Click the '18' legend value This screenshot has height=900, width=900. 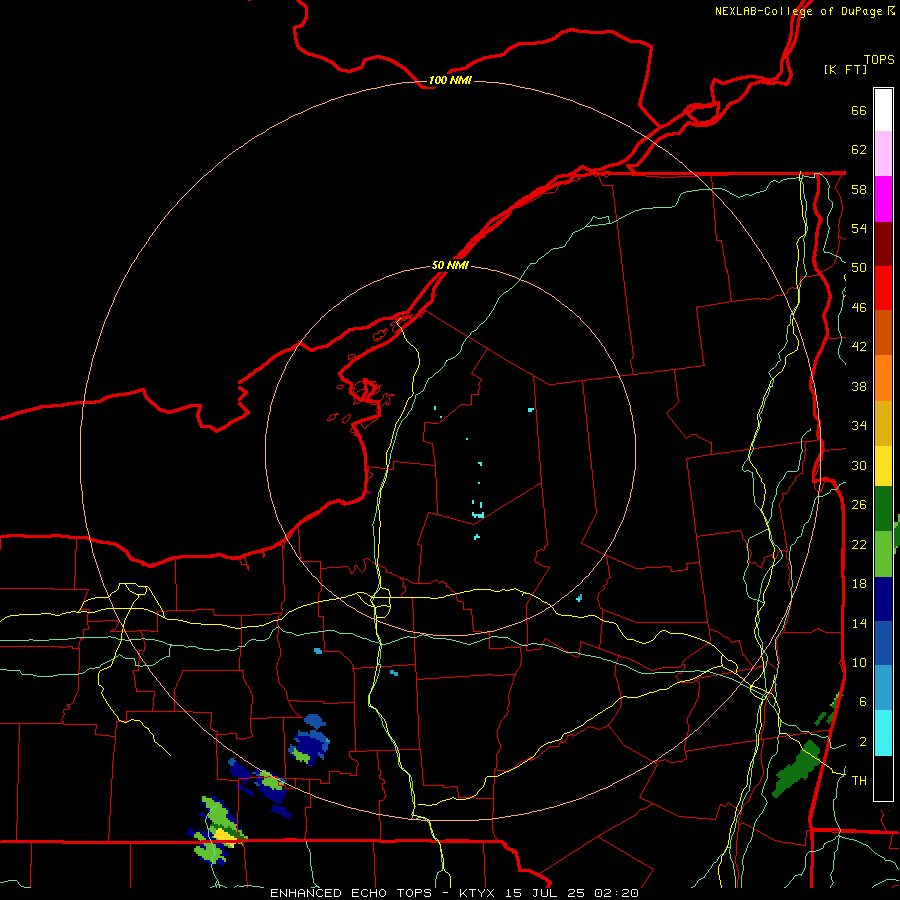(x=859, y=584)
